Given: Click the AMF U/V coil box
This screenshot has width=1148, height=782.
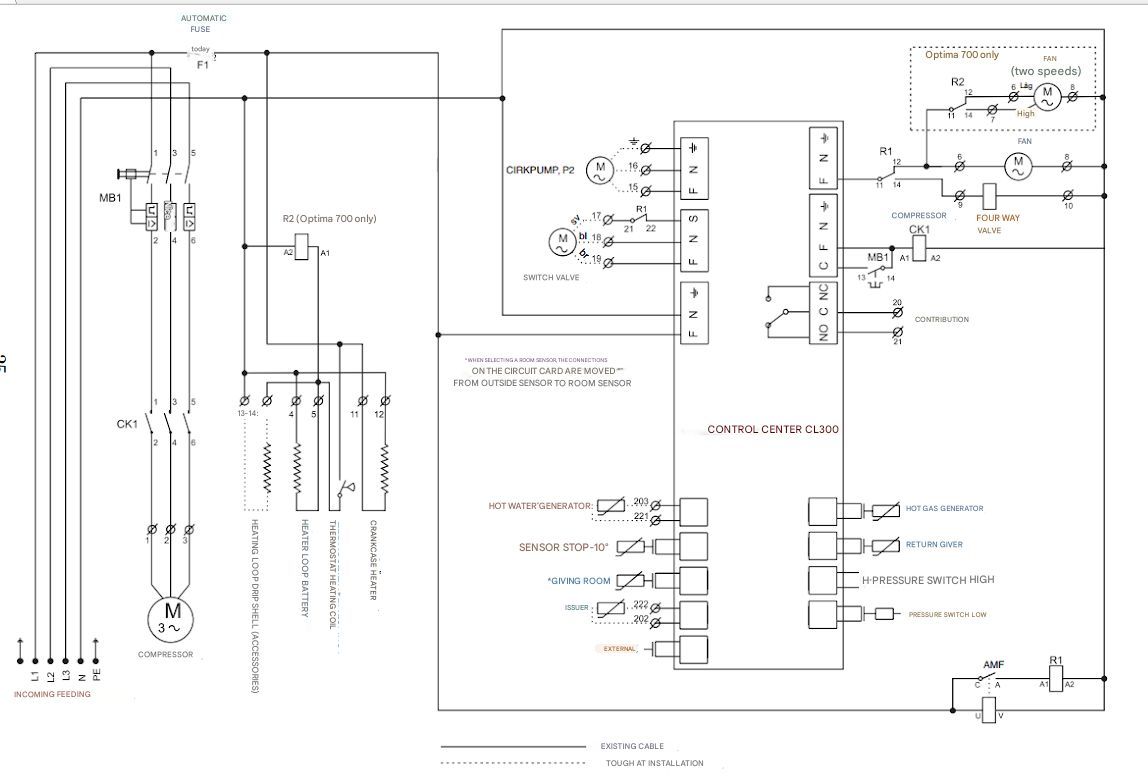Looking at the screenshot, I should click(x=989, y=710).
